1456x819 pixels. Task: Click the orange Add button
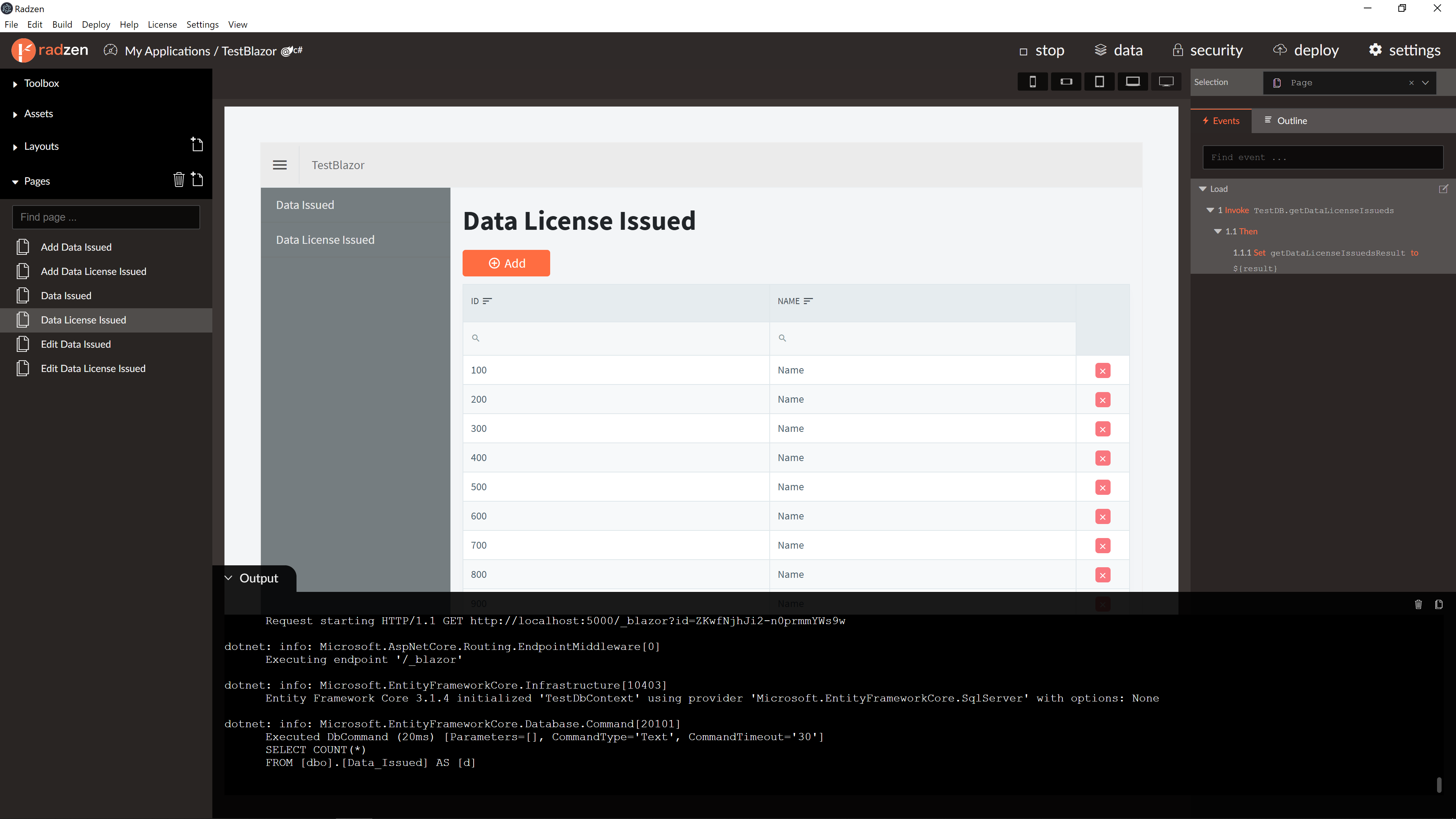pyautogui.click(x=506, y=264)
